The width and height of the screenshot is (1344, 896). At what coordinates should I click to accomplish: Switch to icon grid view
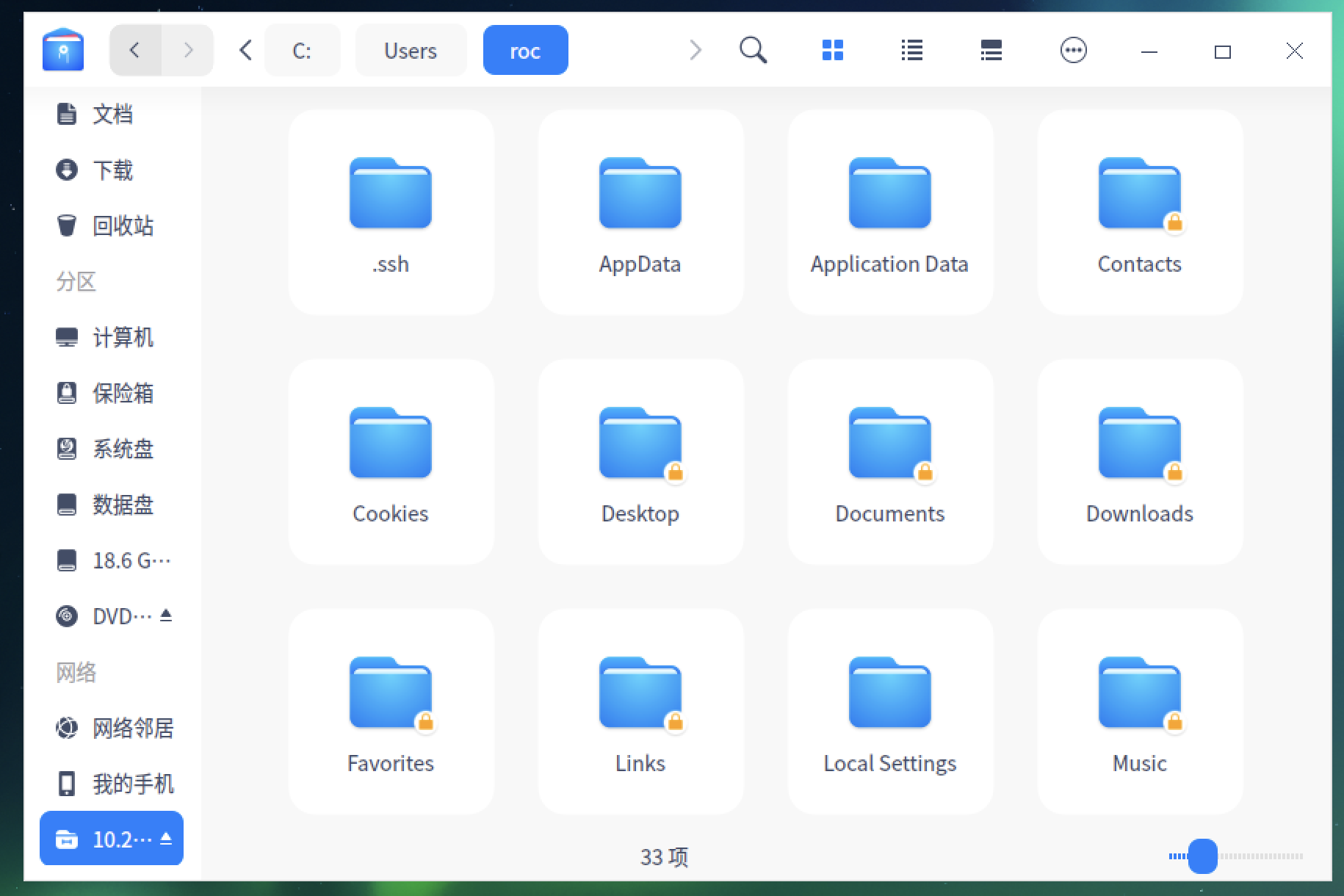tap(833, 50)
